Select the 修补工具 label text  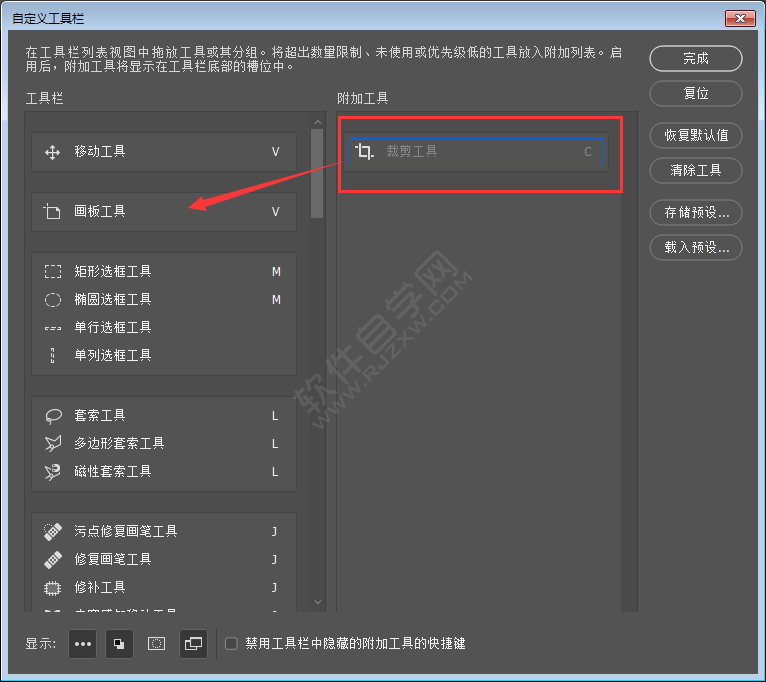[x=100, y=588]
